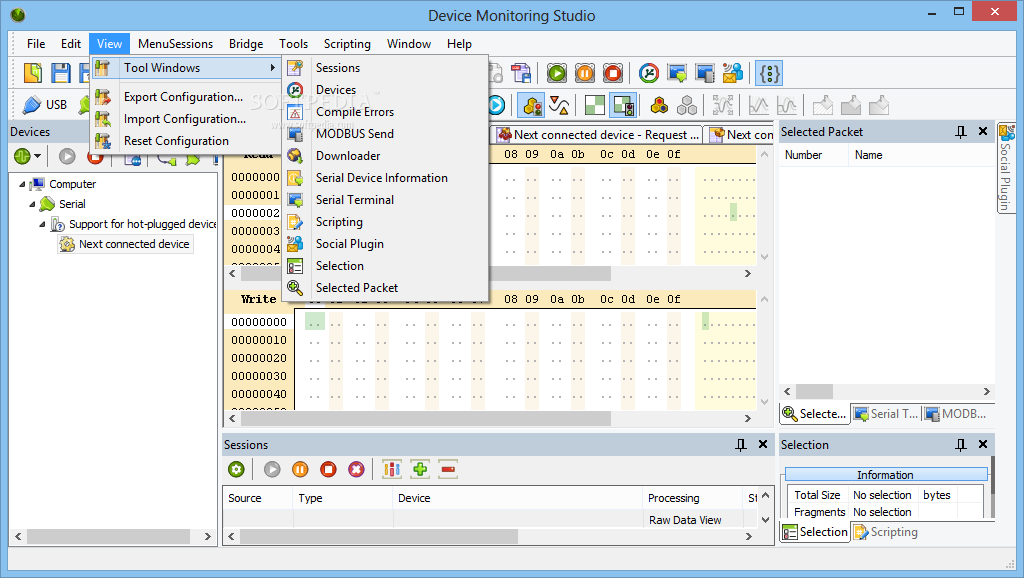
Task: Choose Export Configuration... menu entry
Action: [184, 97]
